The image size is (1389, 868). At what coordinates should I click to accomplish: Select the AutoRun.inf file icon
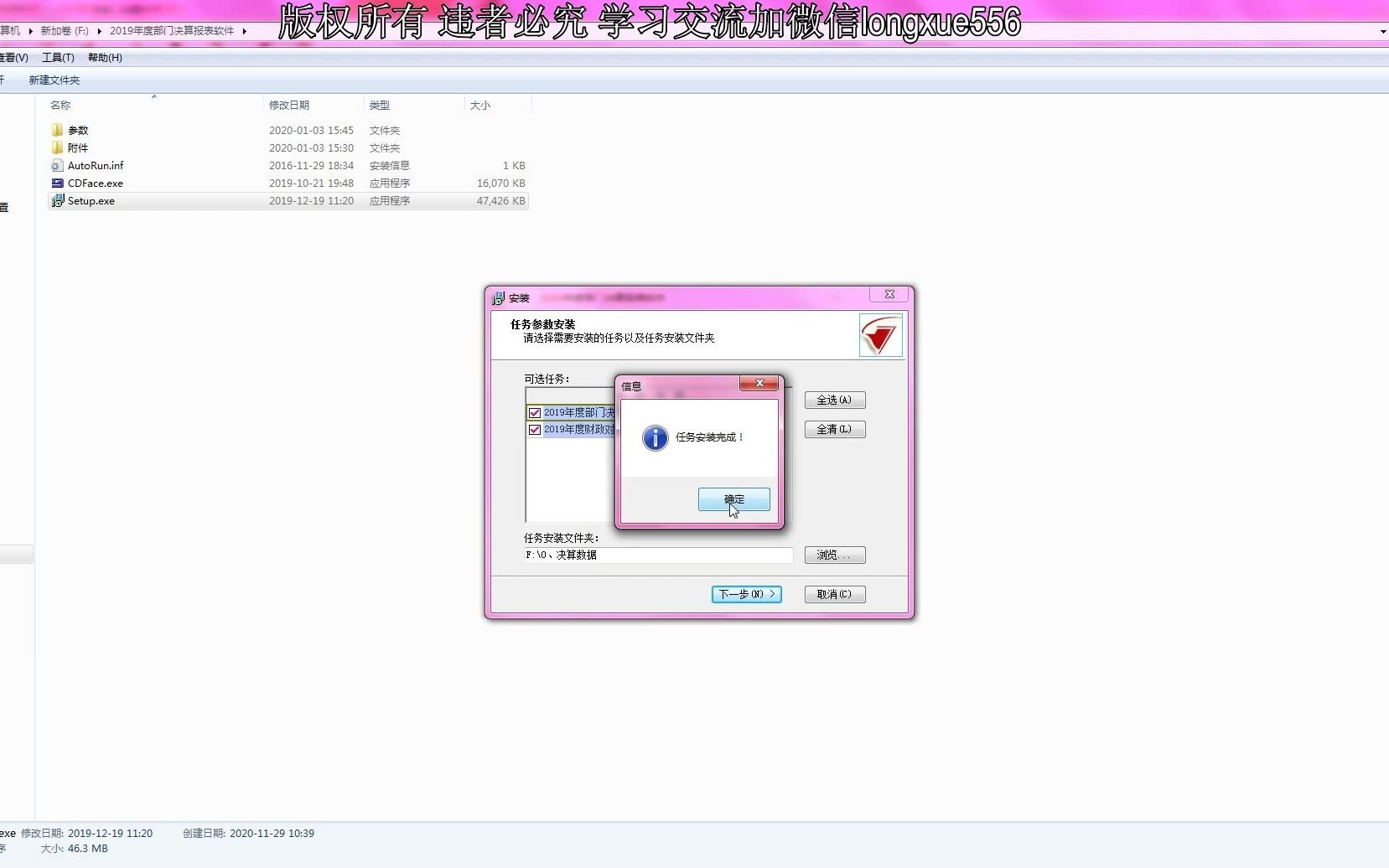pyautogui.click(x=57, y=165)
